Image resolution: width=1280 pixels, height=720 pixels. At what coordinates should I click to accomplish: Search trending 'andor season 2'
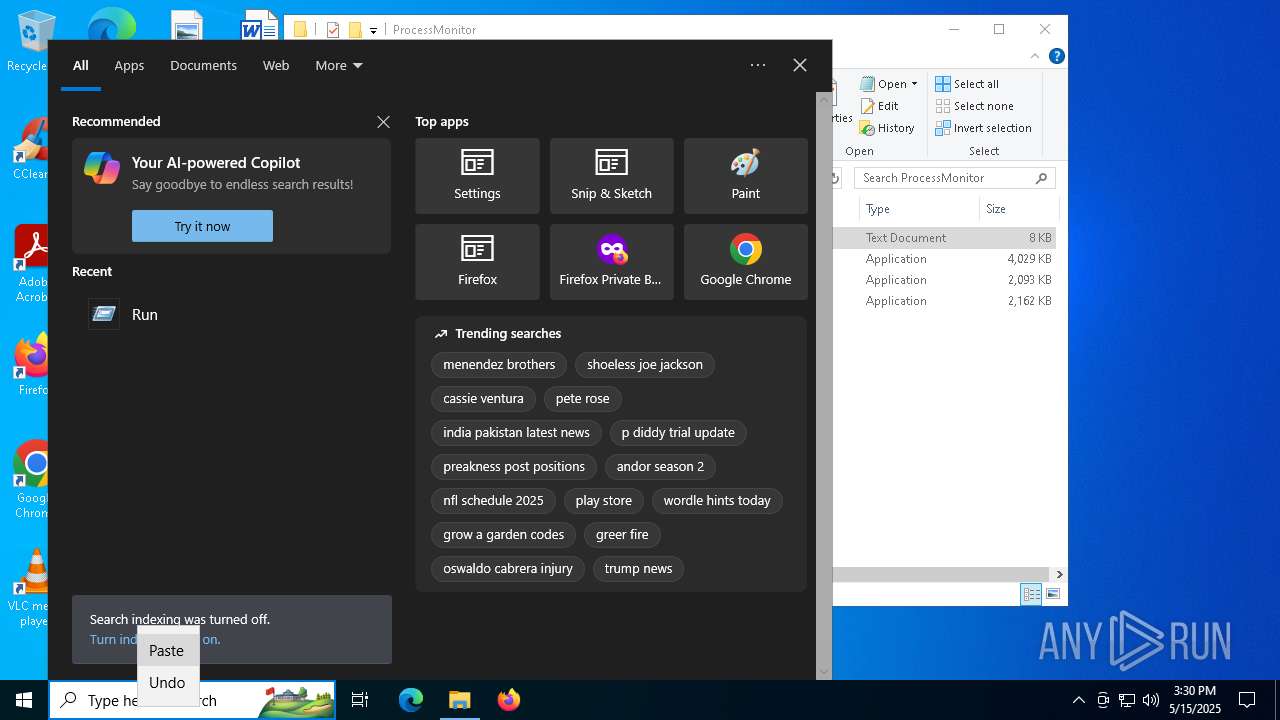pyautogui.click(x=660, y=466)
